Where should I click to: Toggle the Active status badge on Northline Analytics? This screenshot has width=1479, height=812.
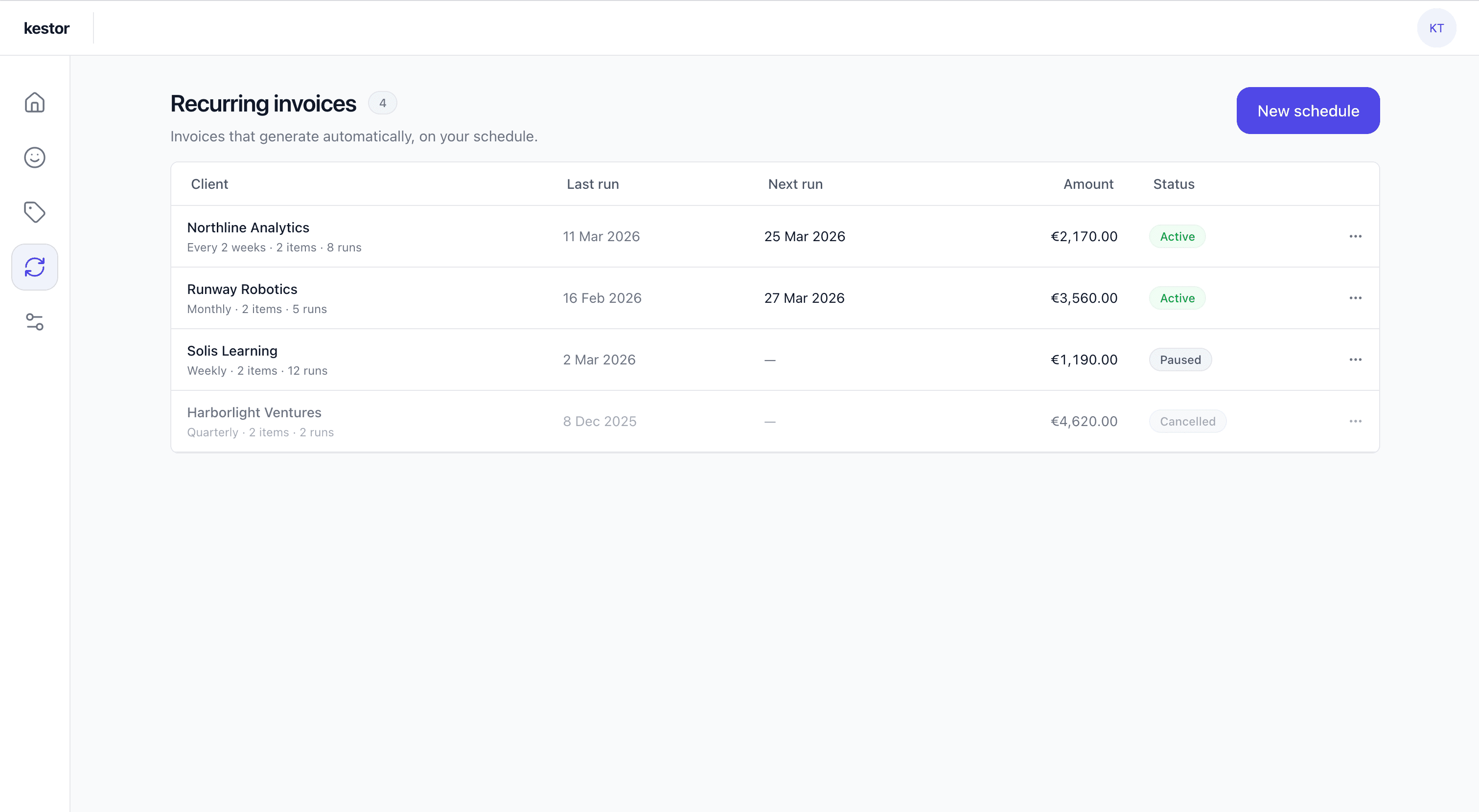coord(1177,236)
